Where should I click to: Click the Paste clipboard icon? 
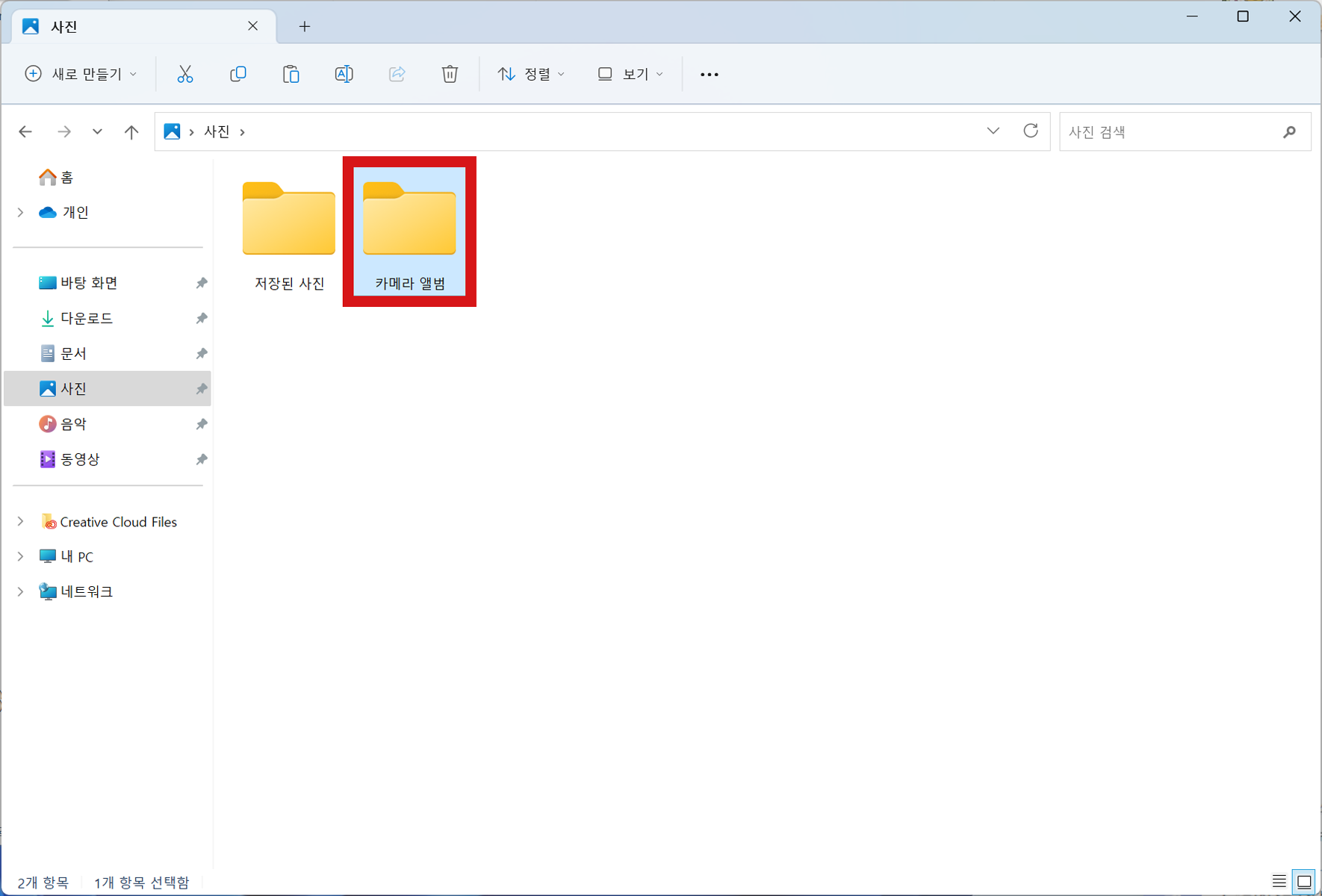[x=291, y=74]
